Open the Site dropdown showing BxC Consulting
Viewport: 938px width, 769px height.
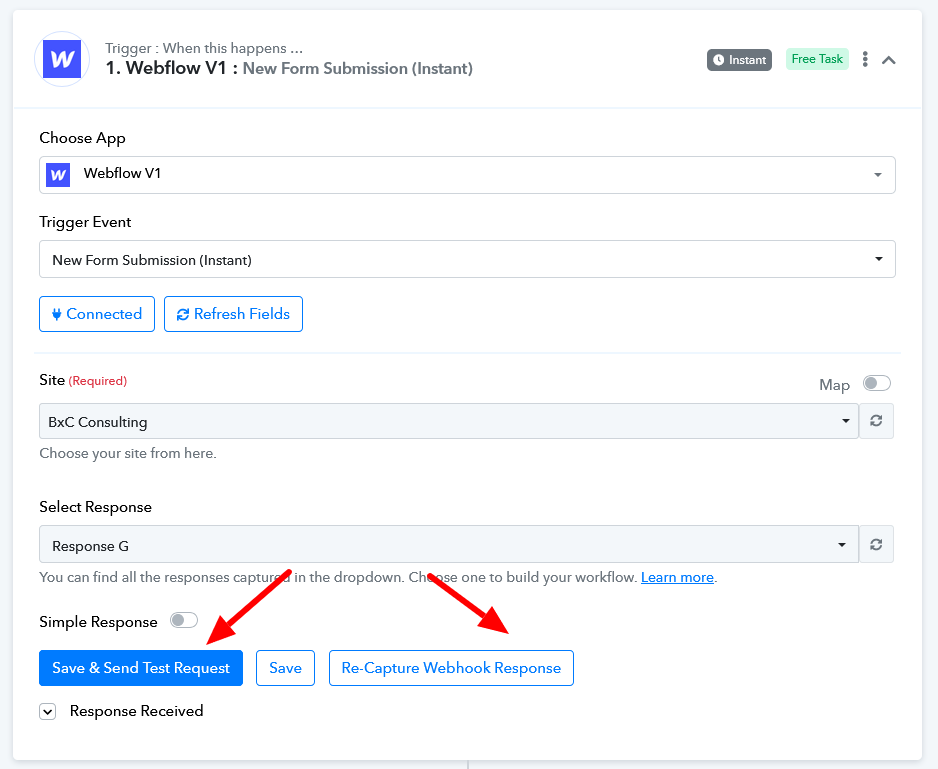click(x=449, y=421)
